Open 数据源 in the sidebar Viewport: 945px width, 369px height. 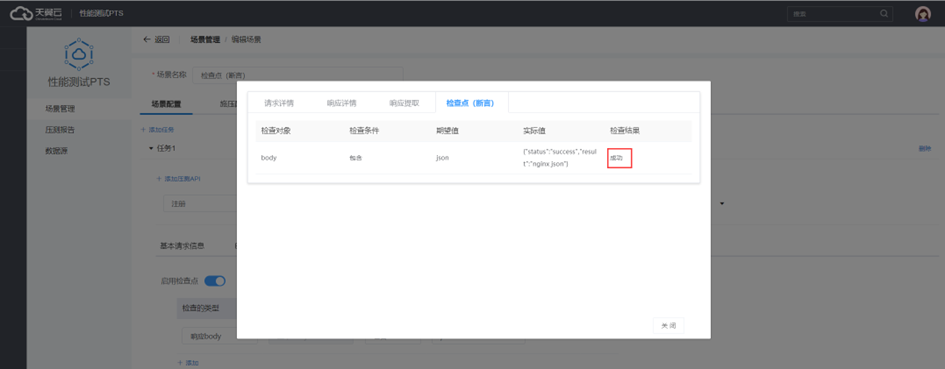pyautogui.click(x=57, y=151)
